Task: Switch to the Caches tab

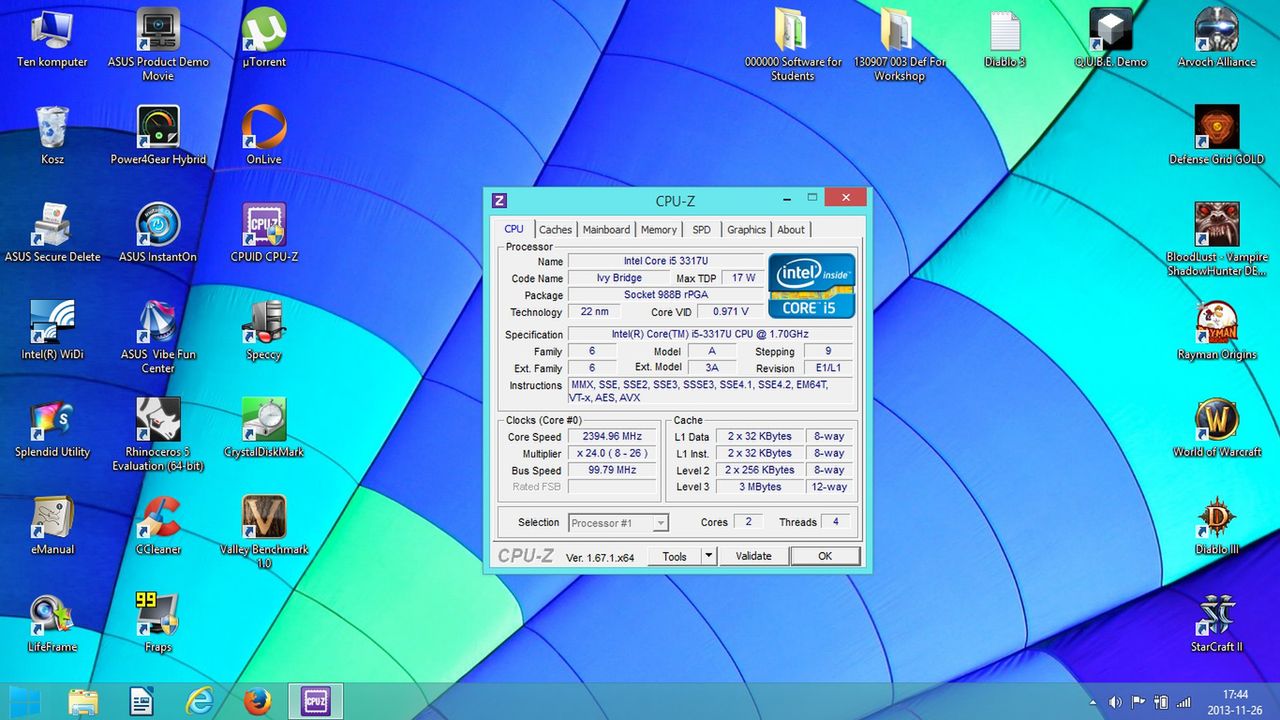Action: pyautogui.click(x=555, y=230)
